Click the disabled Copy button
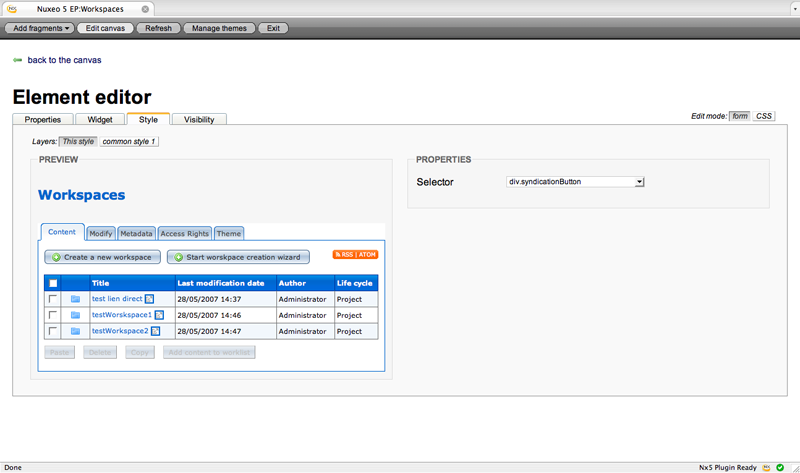 point(140,352)
